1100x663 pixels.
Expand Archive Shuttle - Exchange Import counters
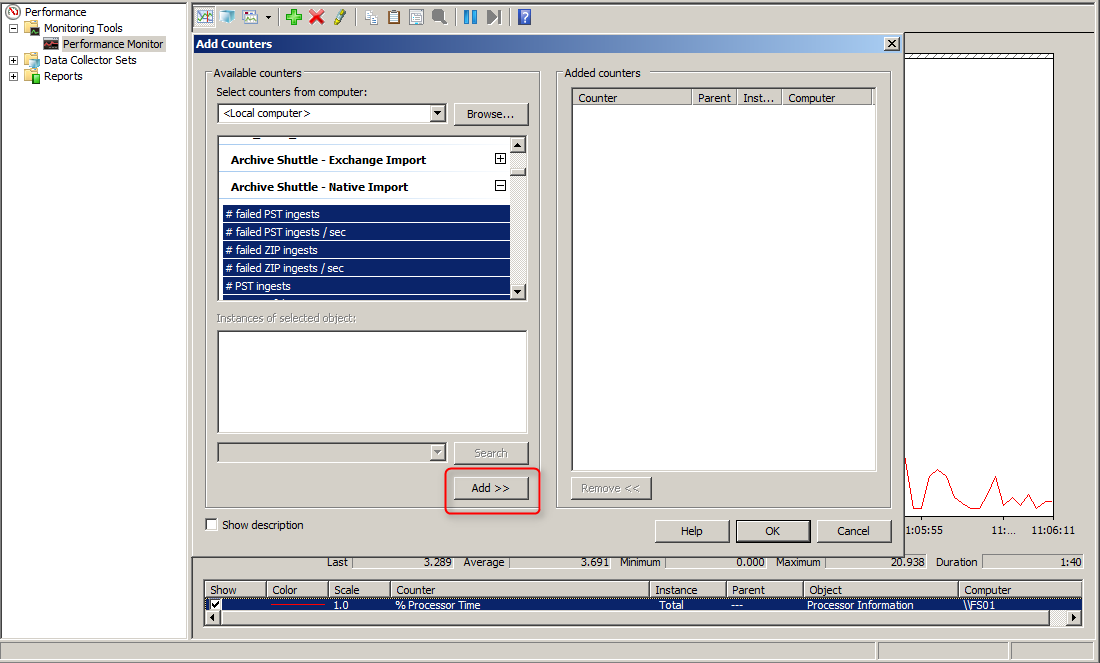[x=500, y=159]
